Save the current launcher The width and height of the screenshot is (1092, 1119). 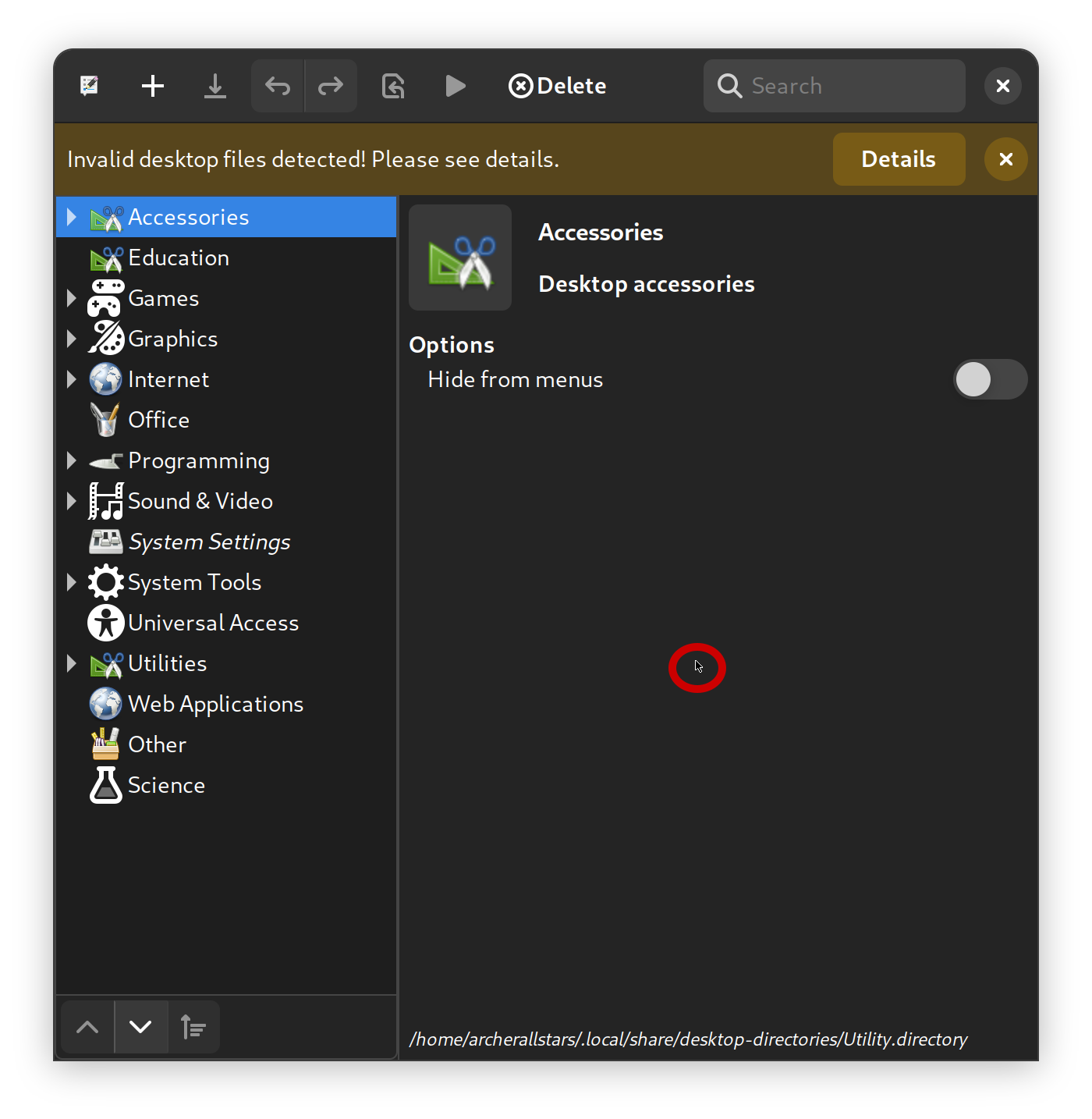(x=215, y=86)
